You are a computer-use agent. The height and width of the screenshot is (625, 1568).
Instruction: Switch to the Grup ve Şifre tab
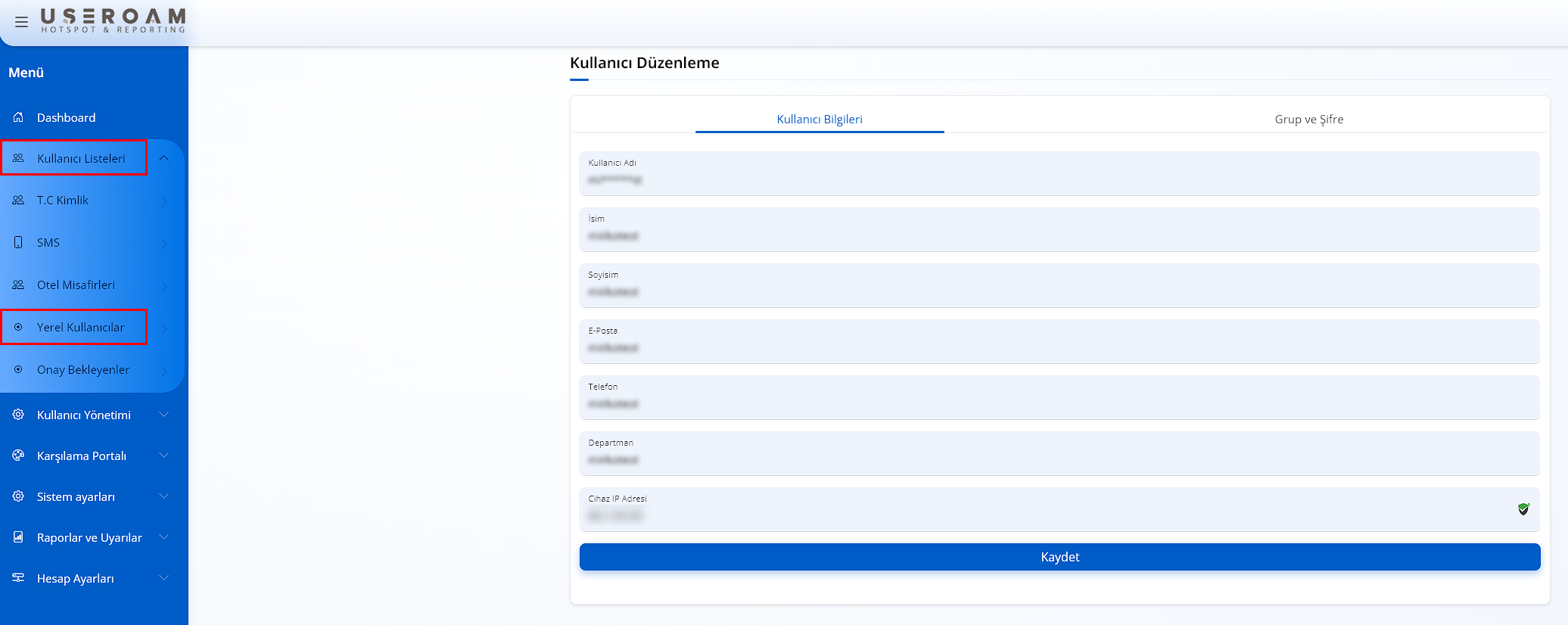(x=1308, y=119)
